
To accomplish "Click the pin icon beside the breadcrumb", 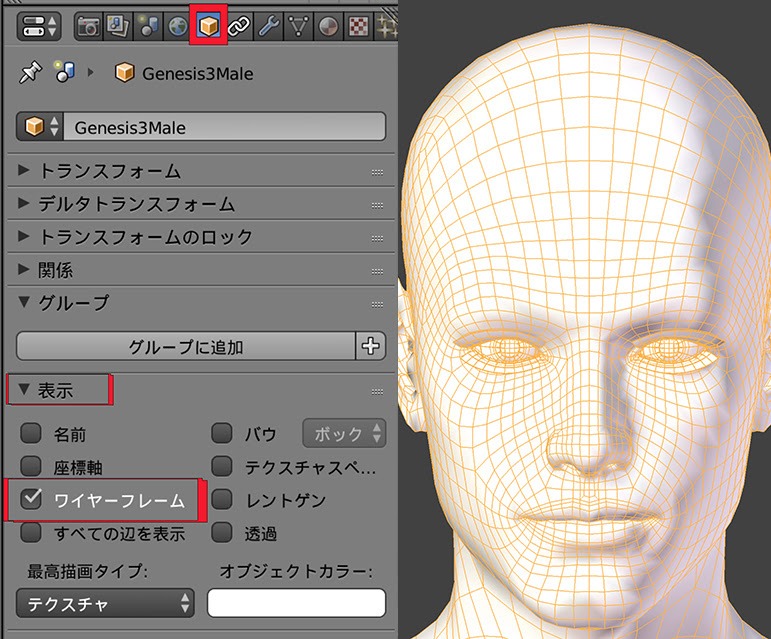I will tap(29, 73).
